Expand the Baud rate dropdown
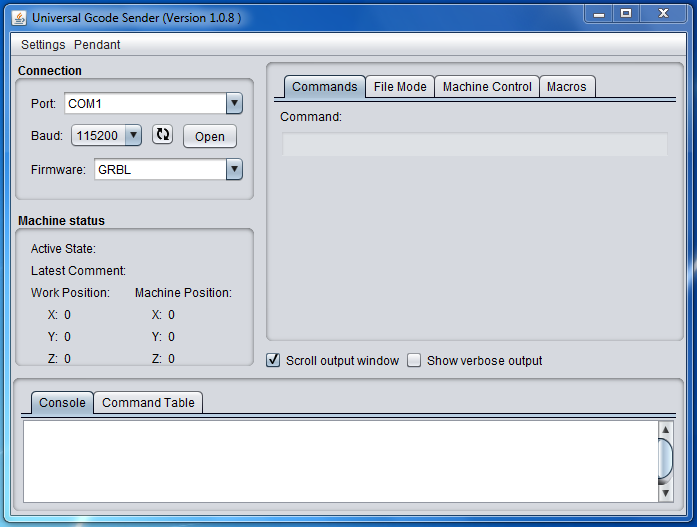Viewport: 697px width, 527px height. pos(133,135)
